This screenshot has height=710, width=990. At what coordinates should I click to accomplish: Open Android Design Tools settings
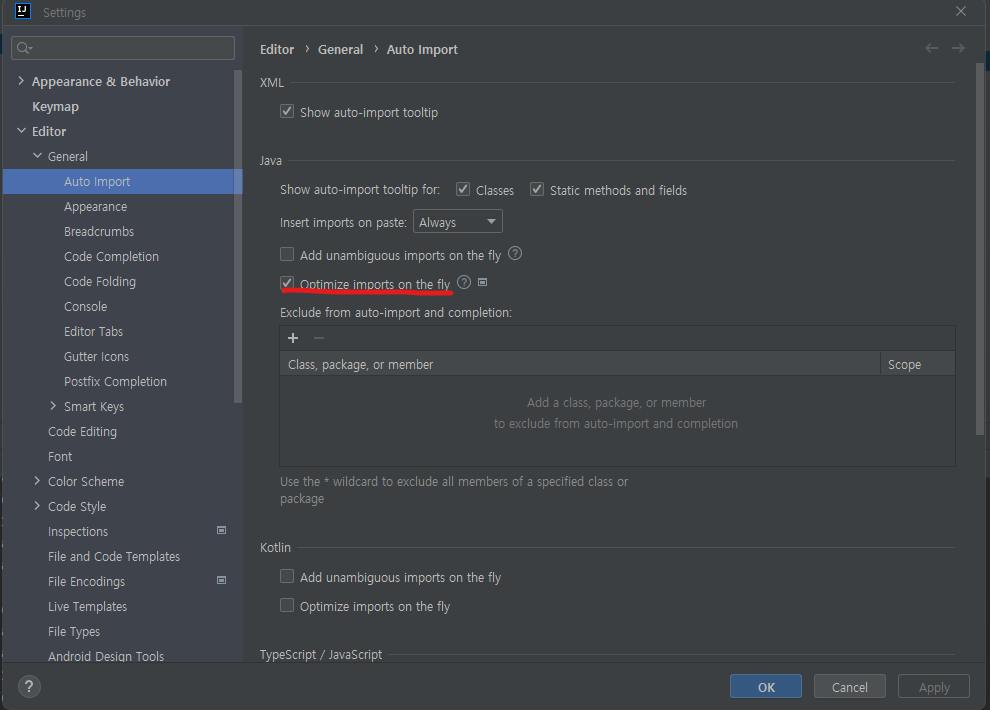(105, 656)
